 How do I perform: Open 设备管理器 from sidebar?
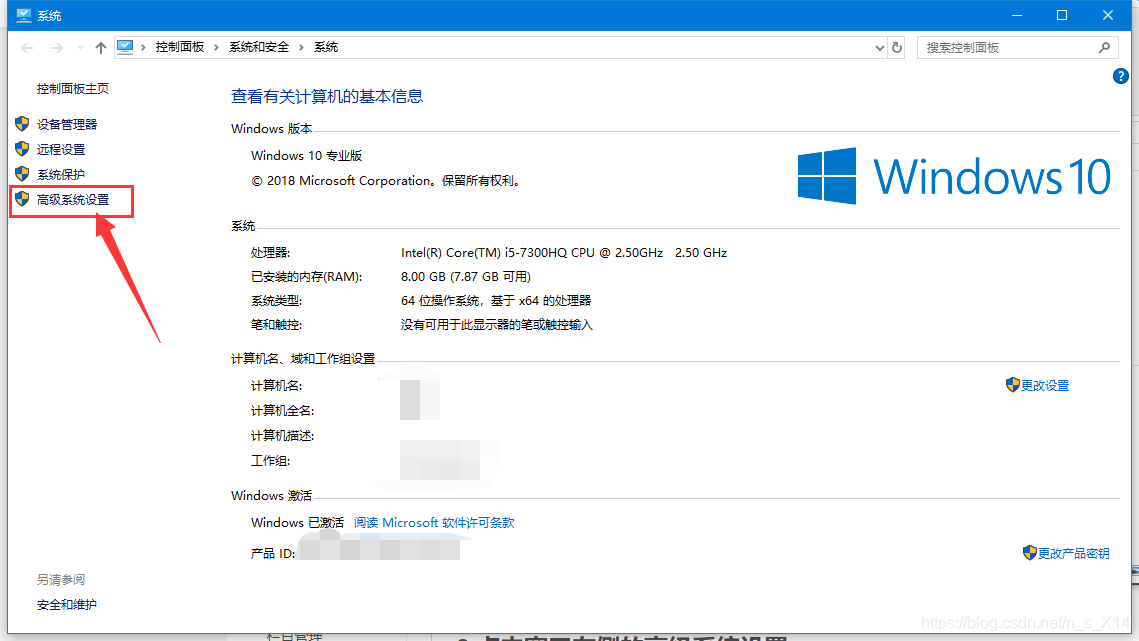click(67, 124)
